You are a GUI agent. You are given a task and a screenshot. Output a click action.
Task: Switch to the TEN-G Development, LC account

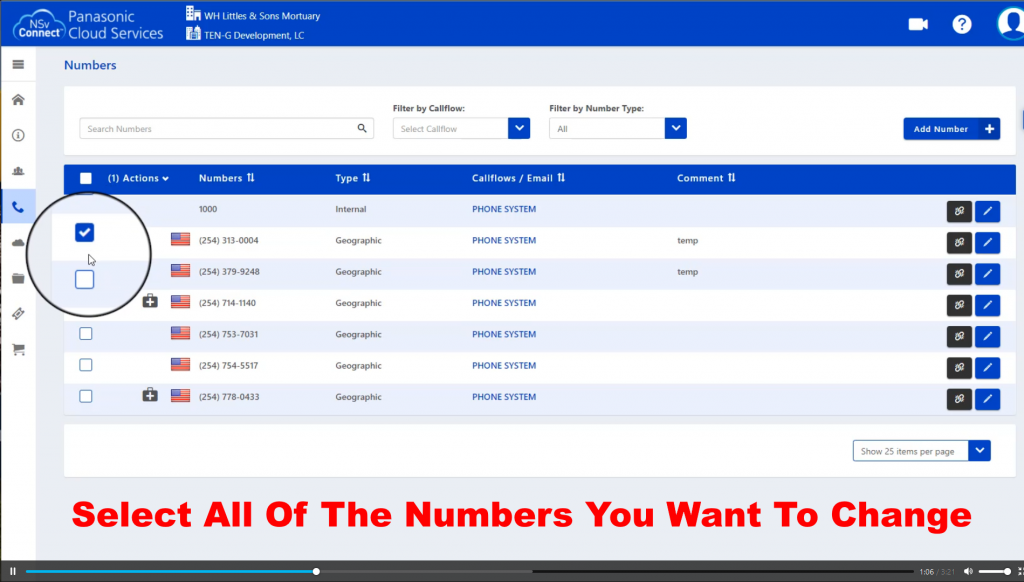pos(252,33)
